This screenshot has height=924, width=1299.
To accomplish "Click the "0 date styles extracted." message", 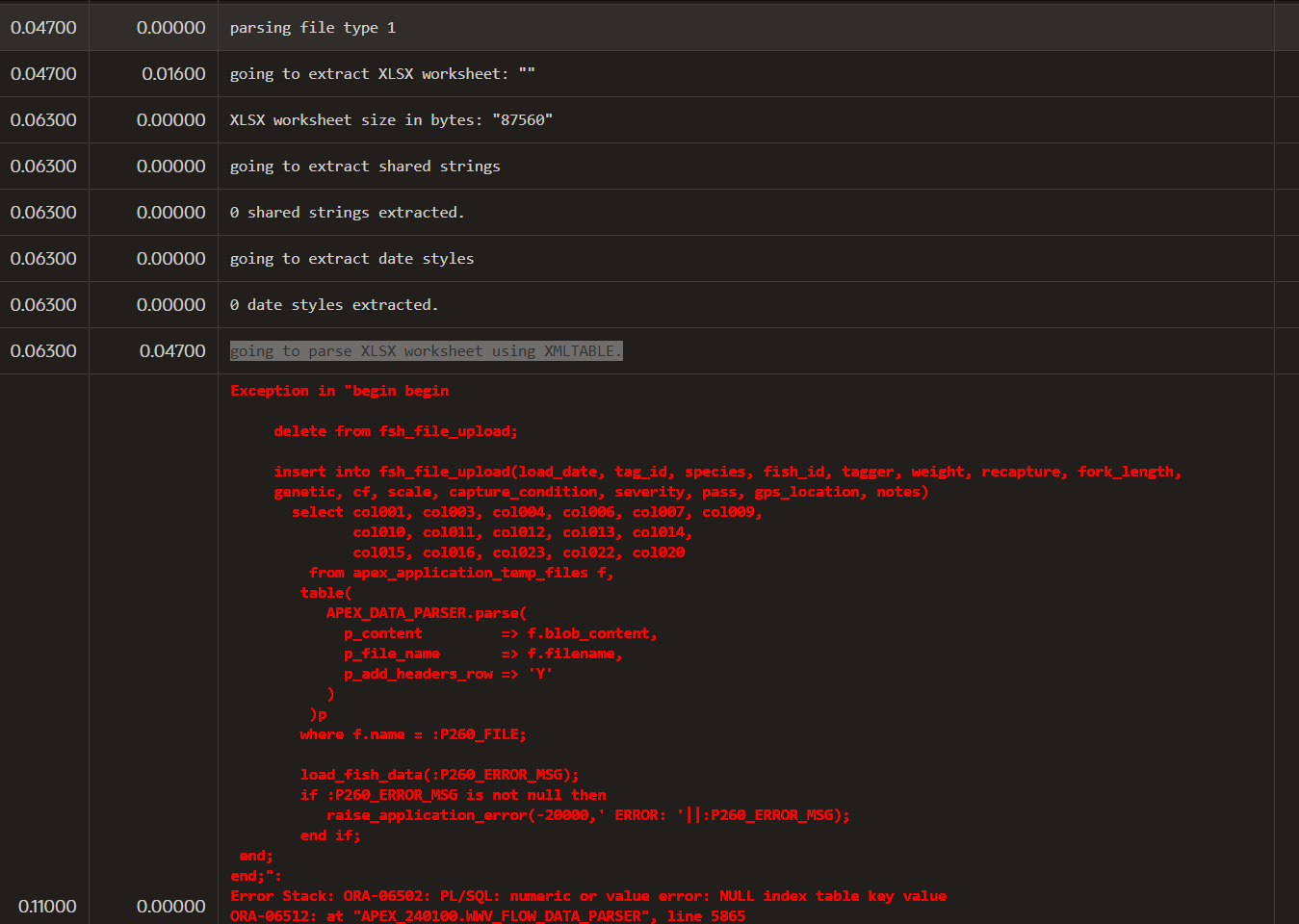I will [333, 305].
